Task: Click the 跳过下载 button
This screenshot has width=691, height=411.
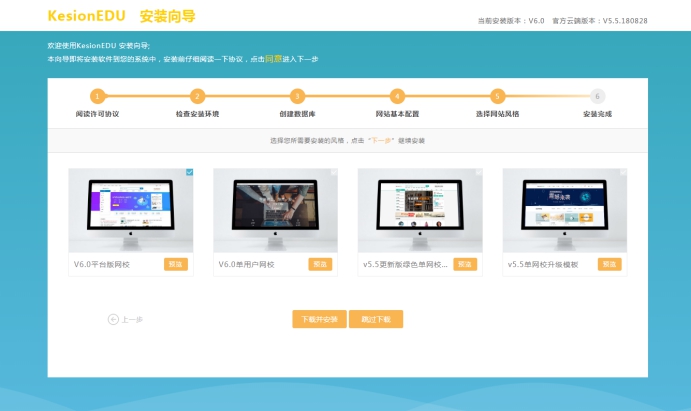Action: click(x=376, y=319)
